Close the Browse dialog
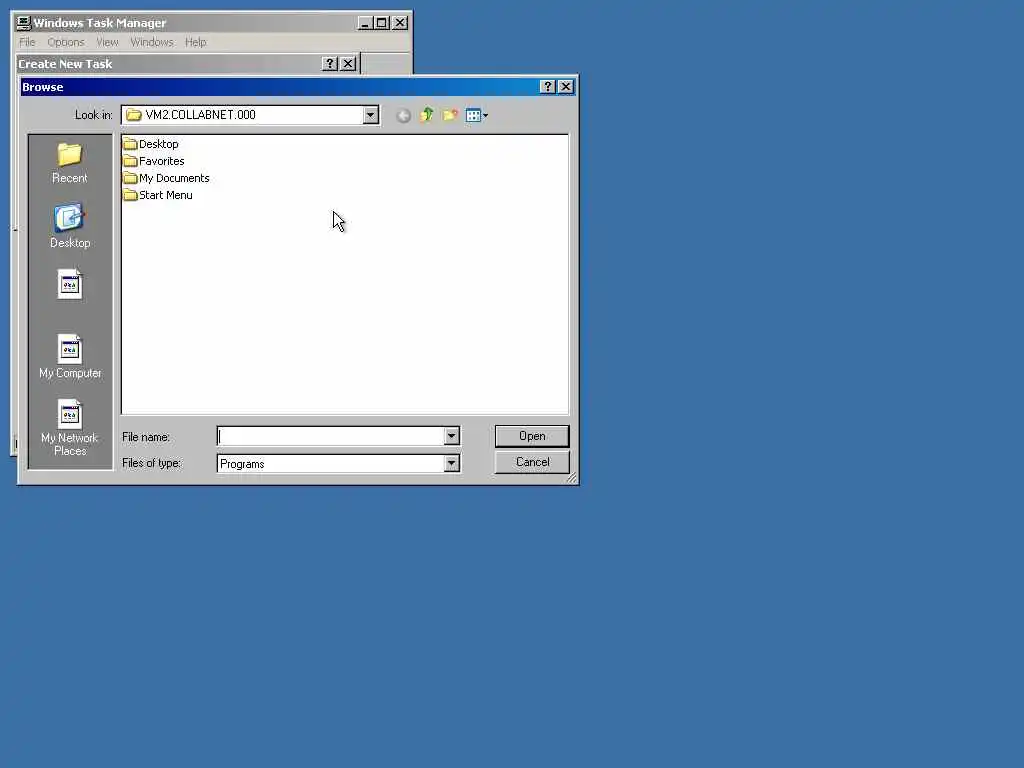1024x768 pixels. (566, 87)
